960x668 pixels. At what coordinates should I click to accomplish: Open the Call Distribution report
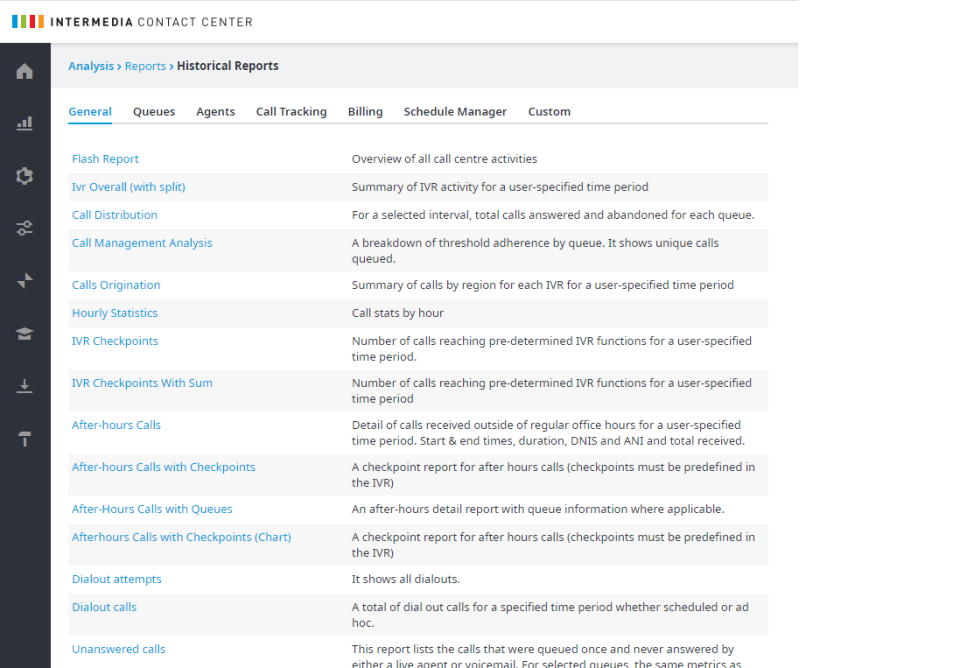(114, 214)
